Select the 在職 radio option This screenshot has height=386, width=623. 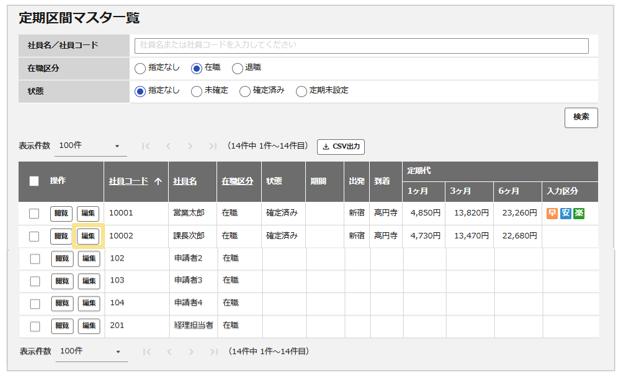196,68
